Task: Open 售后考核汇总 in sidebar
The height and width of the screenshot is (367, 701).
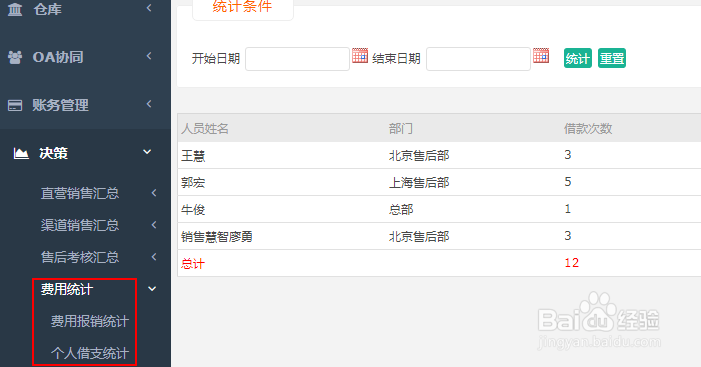Action: pyautogui.click(x=80, y=257)
